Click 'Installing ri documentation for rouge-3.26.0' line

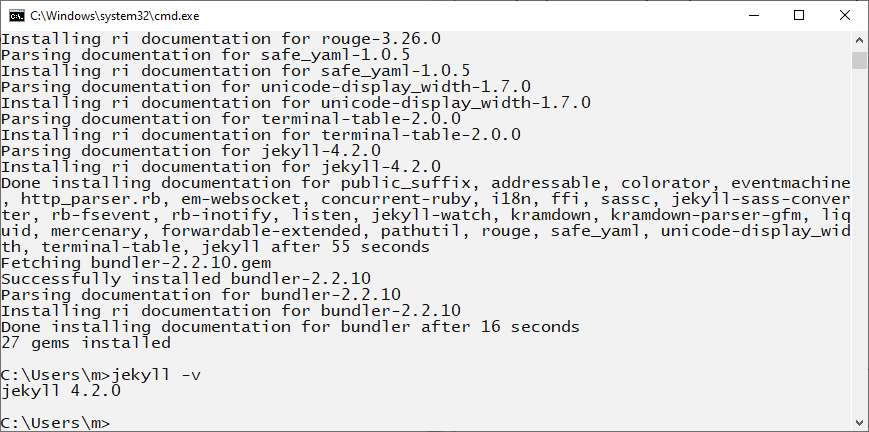(220, 39)
